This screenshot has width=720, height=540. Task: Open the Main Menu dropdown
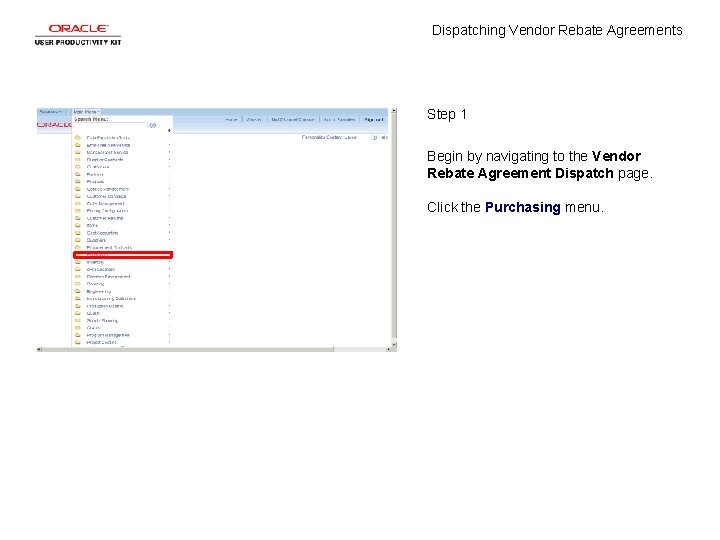(x=86, y=112)
